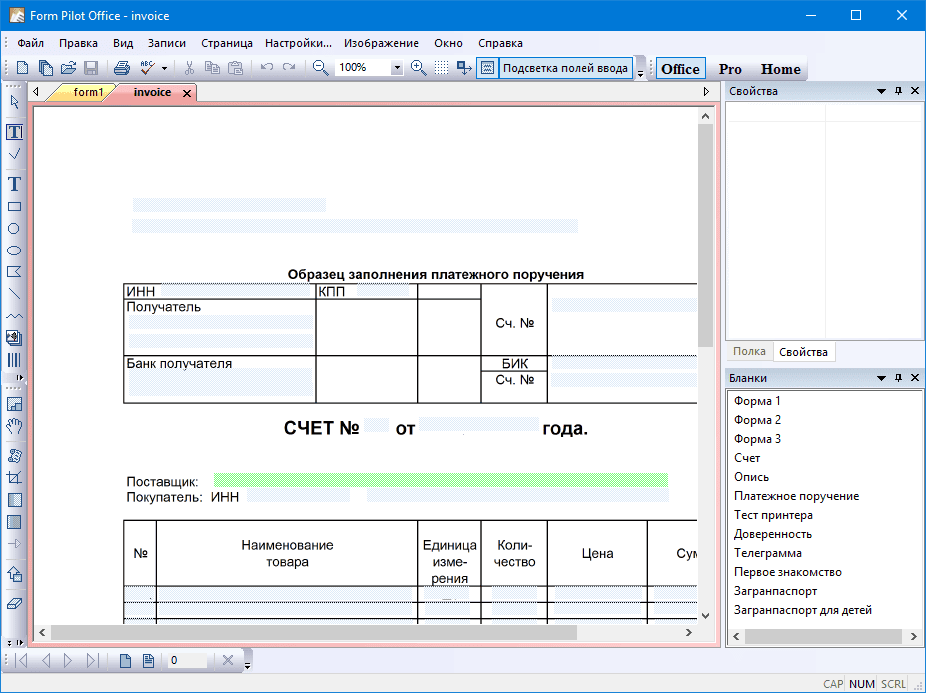This screenshot has height=693, width=926.
Task: Open the 100% zoom level dropdown
Action: [x=397, y=68]
